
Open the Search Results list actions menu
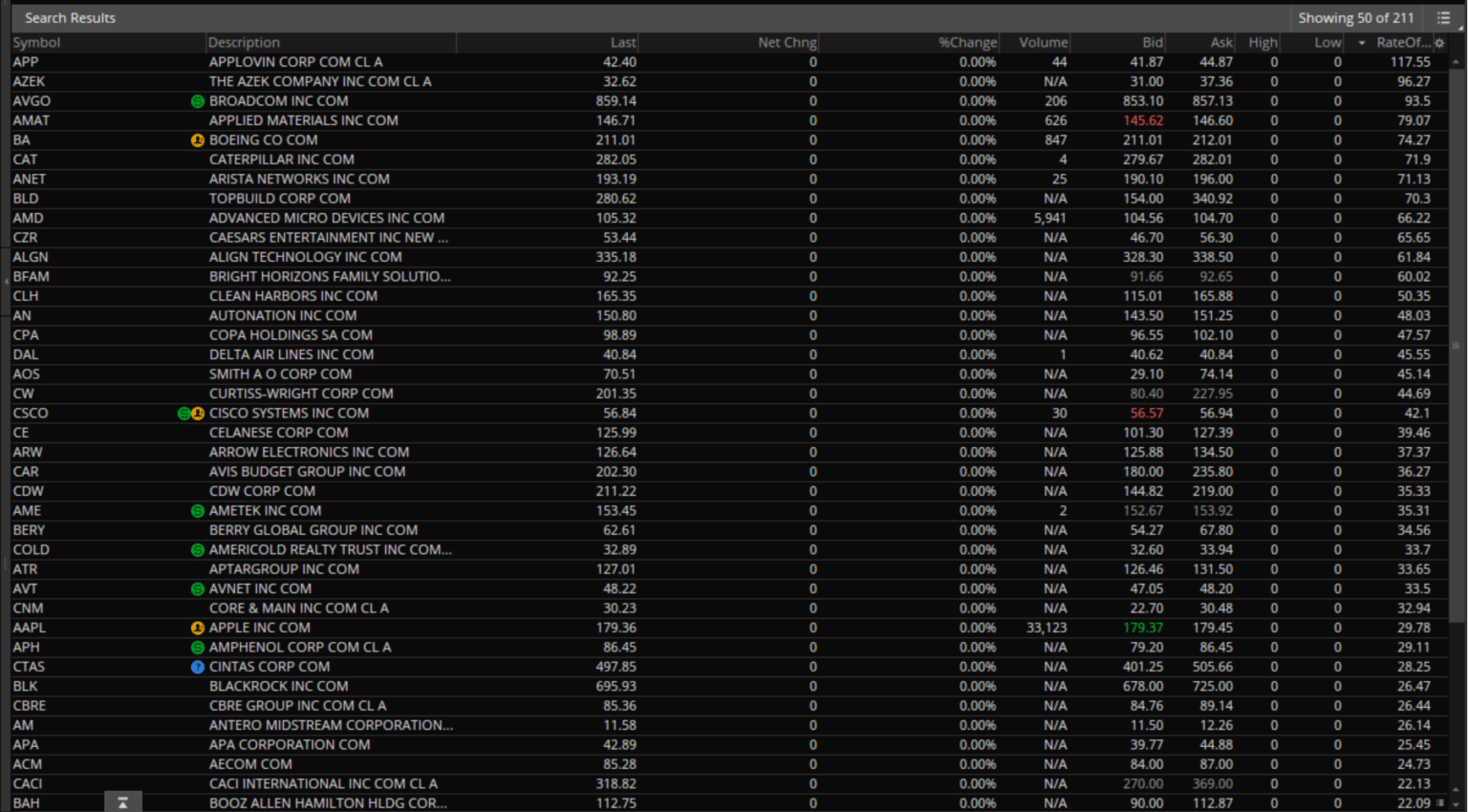click(1443, 18)
